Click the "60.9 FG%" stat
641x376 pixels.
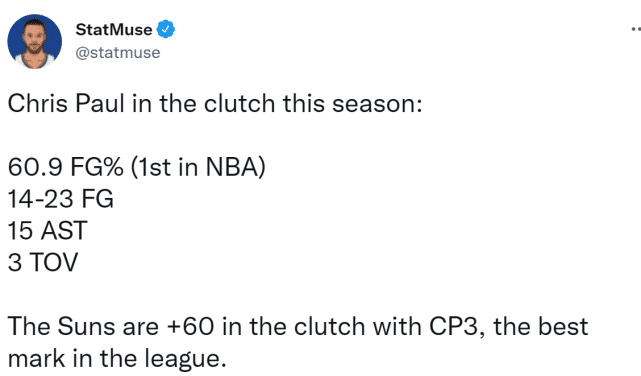pyautogui.click(x=65, y=167)
